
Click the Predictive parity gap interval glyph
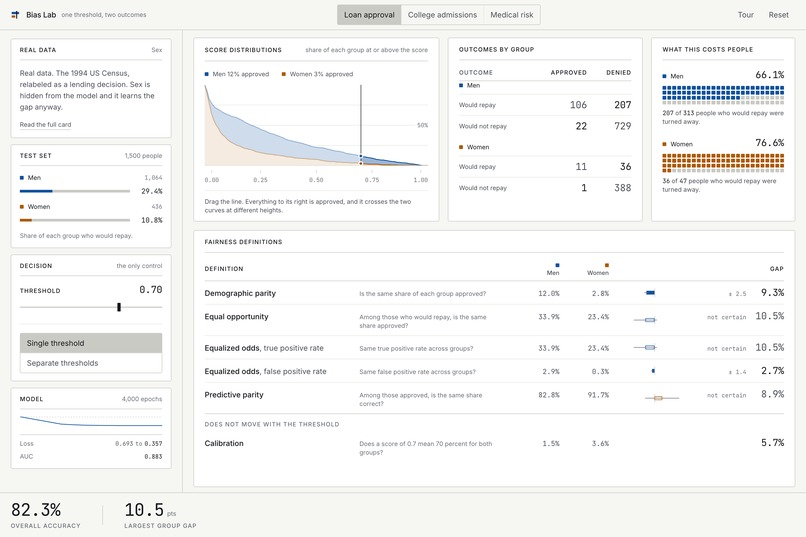click(x=662, y=398)
